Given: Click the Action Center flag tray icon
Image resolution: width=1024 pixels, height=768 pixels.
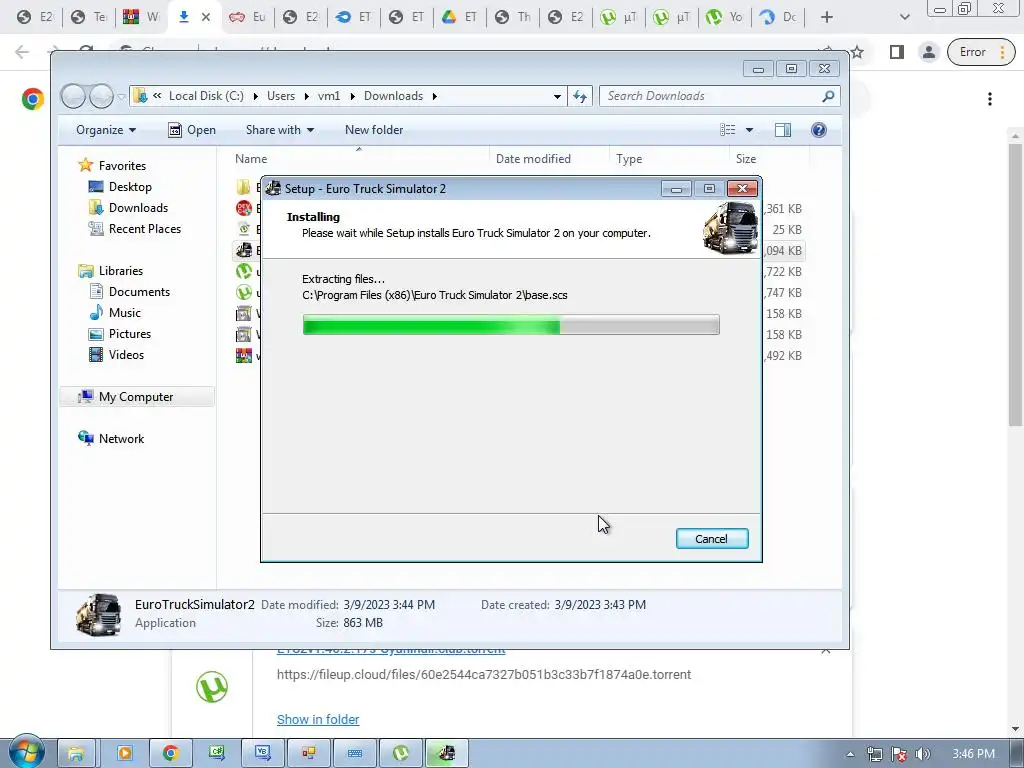Looking at the screenshot, I should 899,754.
